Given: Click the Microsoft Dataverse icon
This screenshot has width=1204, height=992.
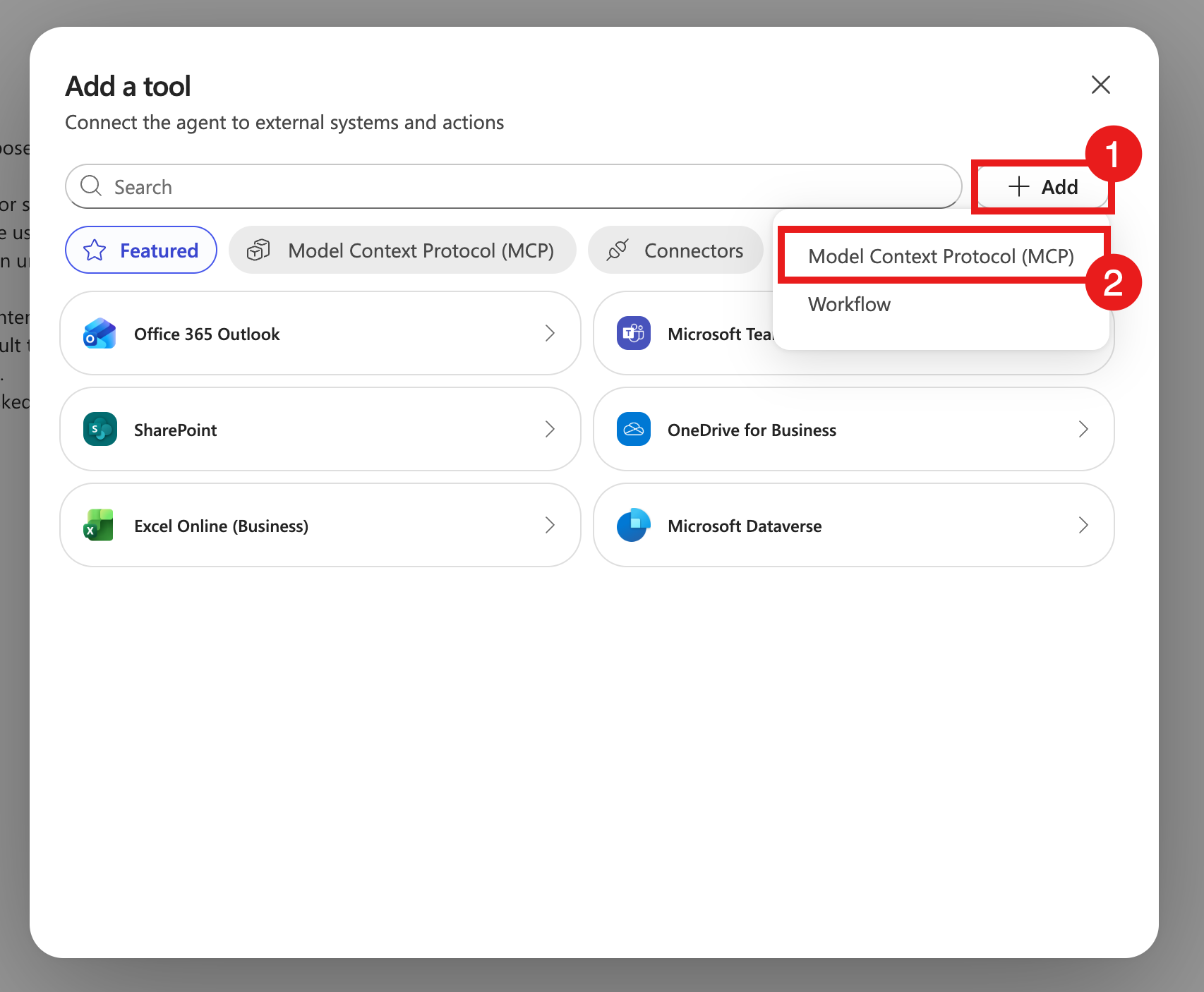Looking at the screenshot, I should (633, 525).
